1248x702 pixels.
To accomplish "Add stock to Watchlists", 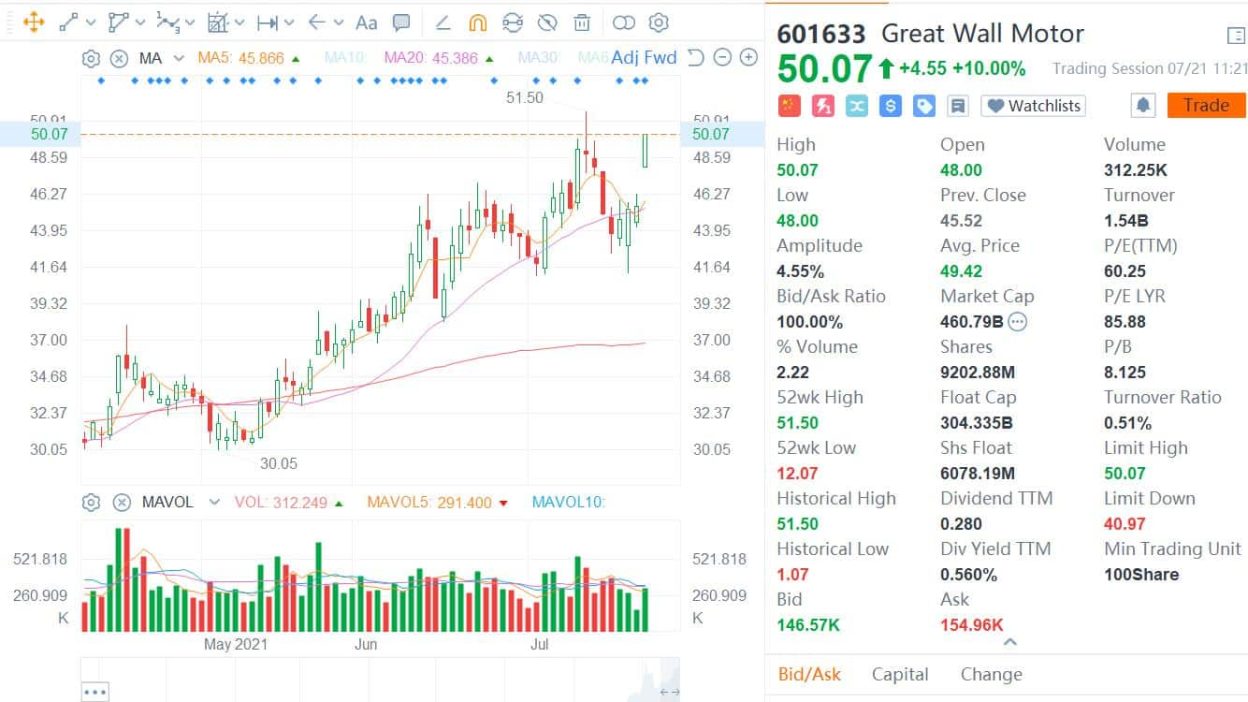I will coord(1033,105).
